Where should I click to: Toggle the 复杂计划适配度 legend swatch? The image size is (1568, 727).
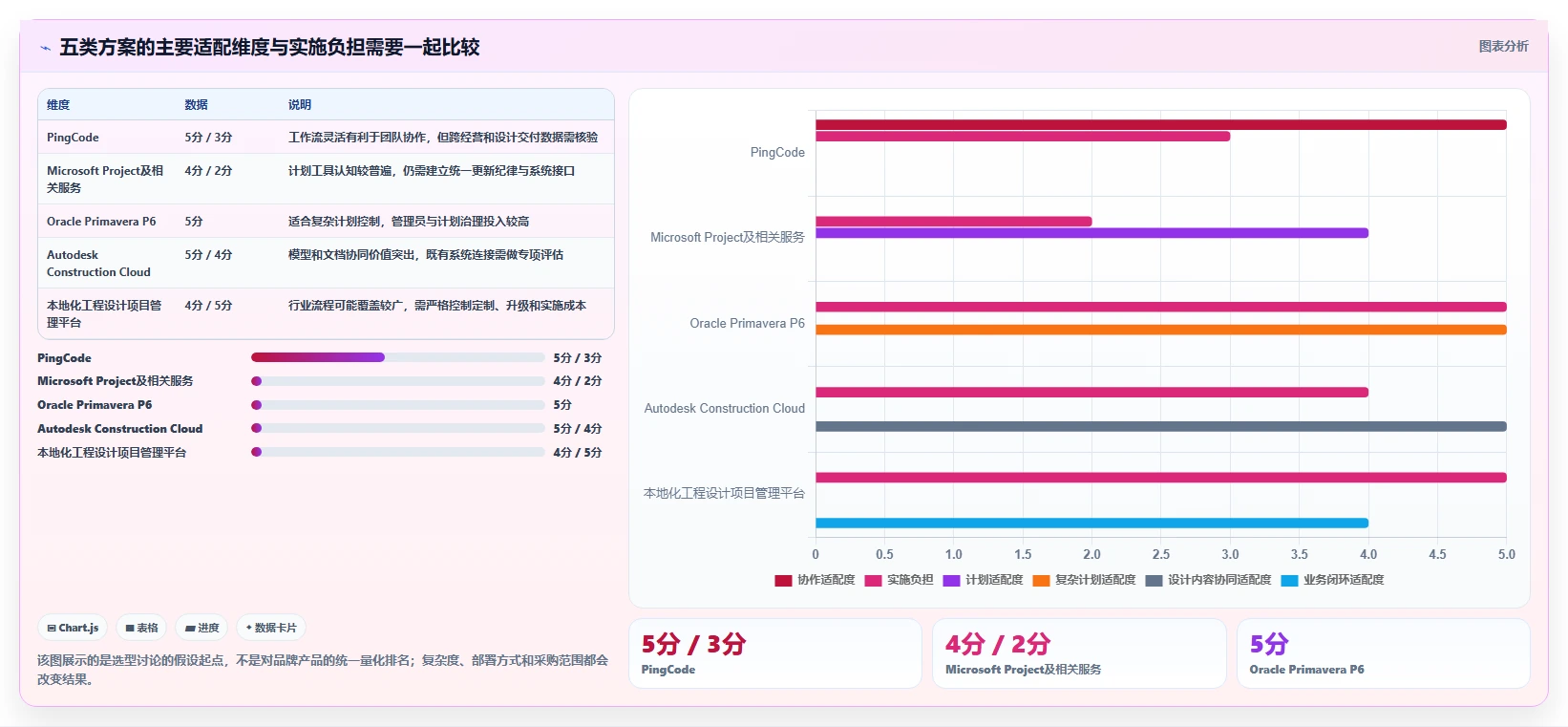click(1041, 580)
